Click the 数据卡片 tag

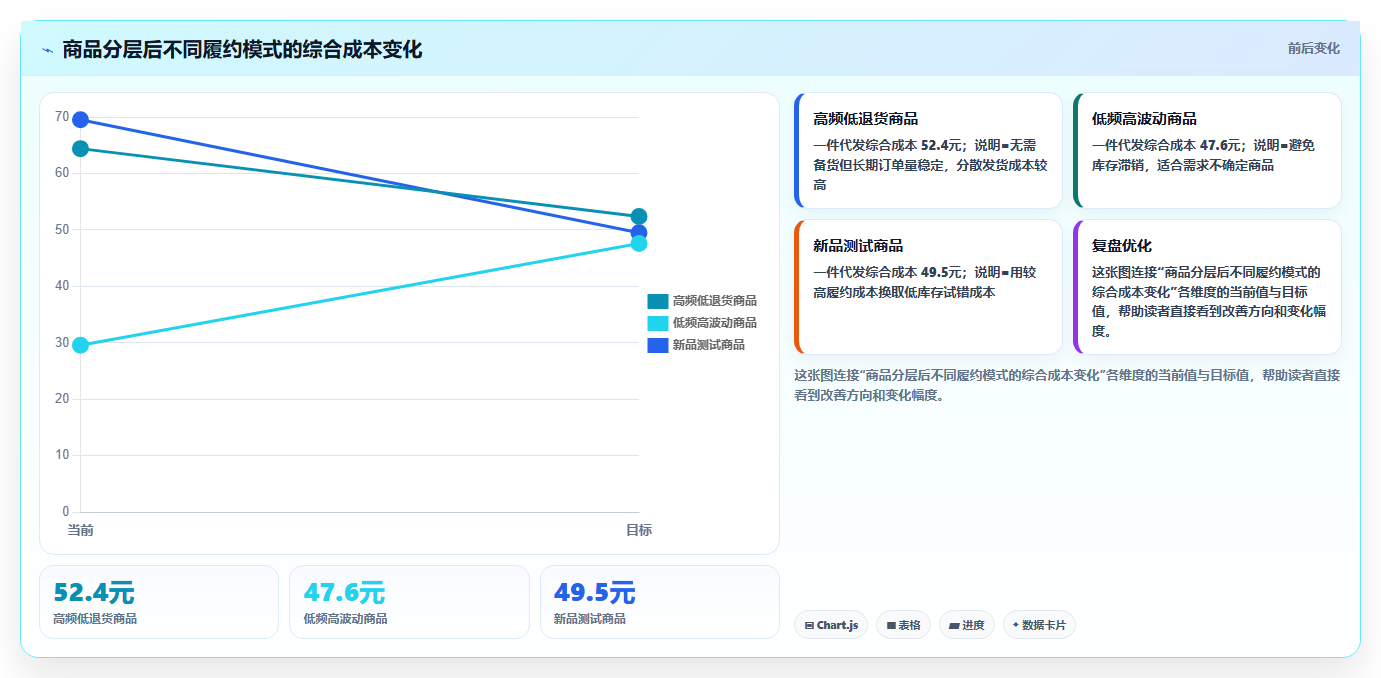(1039, 625)
